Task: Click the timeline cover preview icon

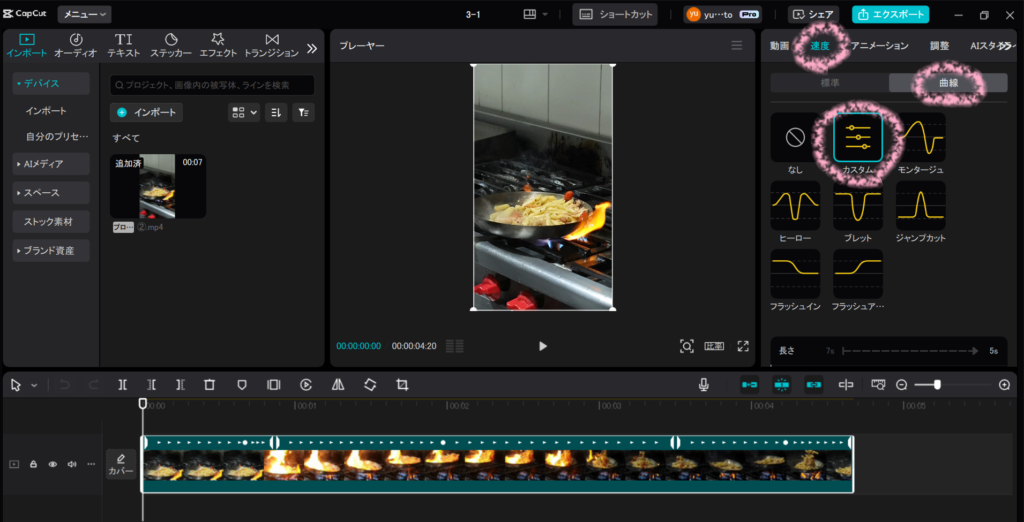Action: point(878,385)
